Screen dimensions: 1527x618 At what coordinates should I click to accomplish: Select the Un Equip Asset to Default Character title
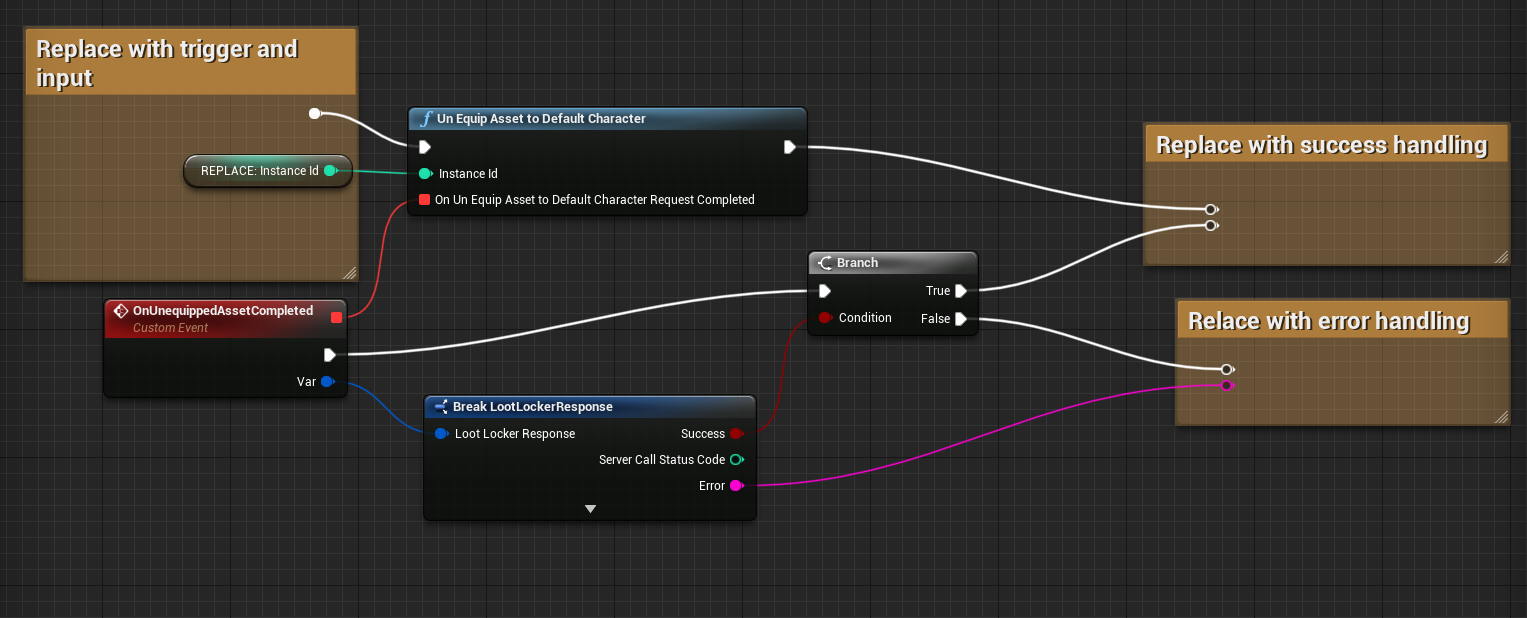point(541,119)
